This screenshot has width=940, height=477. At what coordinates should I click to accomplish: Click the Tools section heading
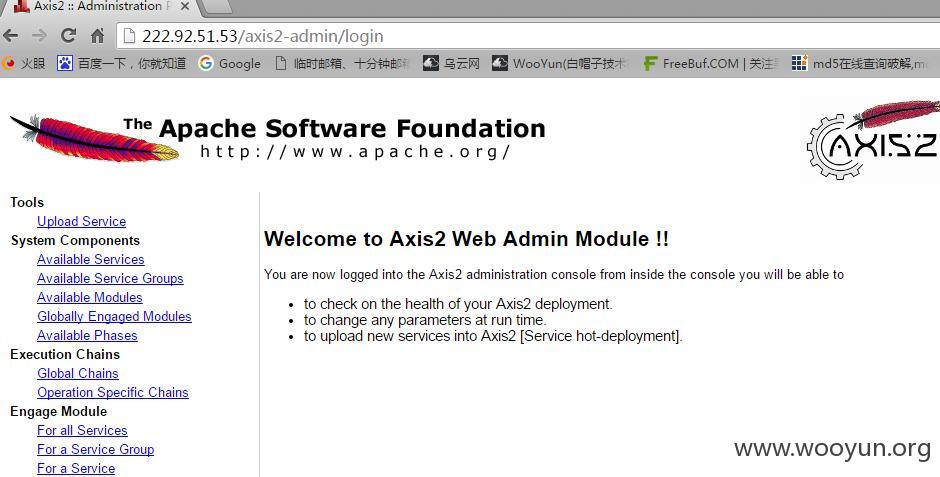(27, 203)
